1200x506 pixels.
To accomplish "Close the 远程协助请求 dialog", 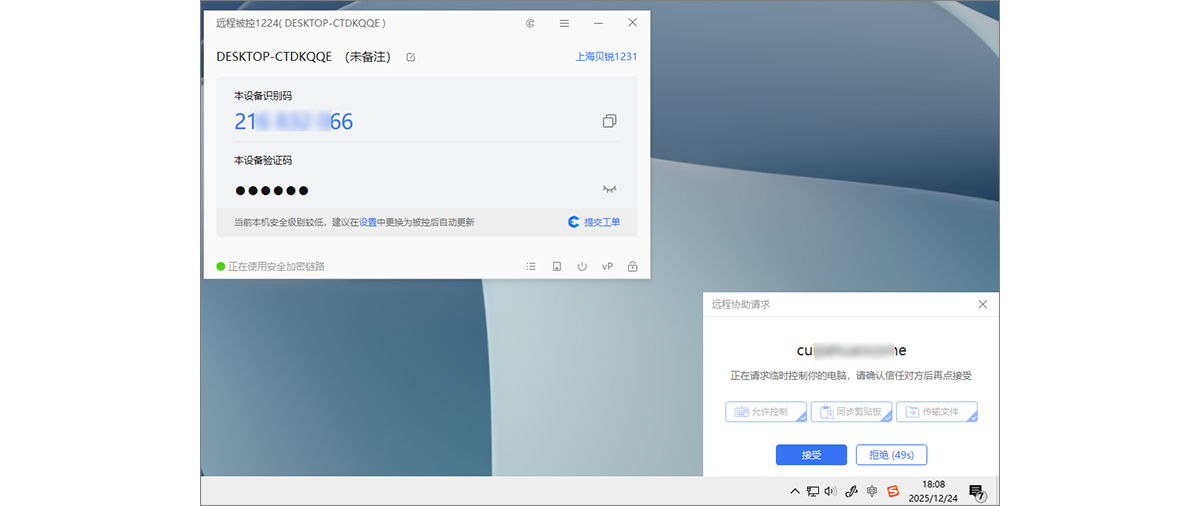I will [982, 304].
